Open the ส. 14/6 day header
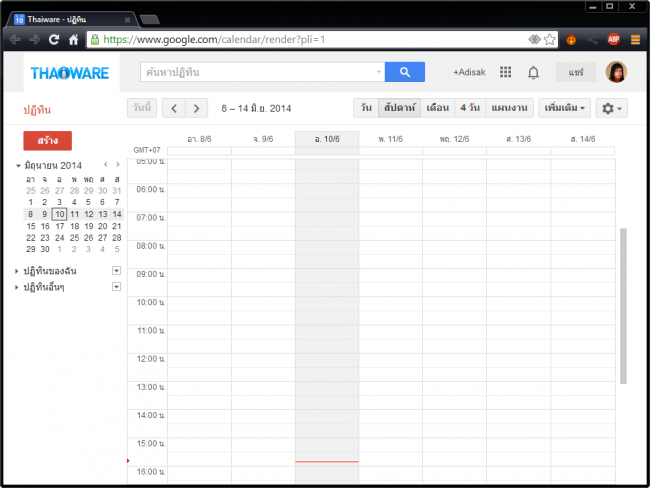The width and height of the screenshot is (650, 488). pos(582,139)
